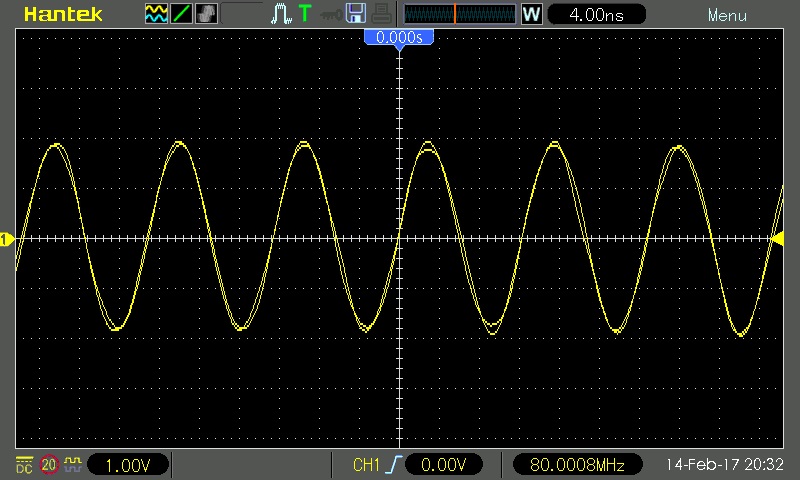Click the grayed-out printer icon
800x480 pixels.
(x=381, y=14)
